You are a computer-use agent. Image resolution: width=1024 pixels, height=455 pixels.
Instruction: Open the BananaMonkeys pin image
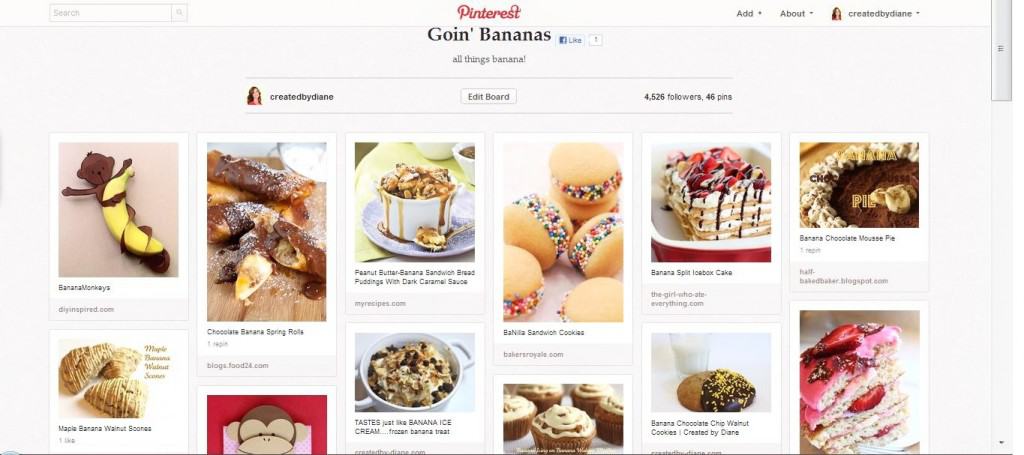pyautogui.click(x=118, y=210)
